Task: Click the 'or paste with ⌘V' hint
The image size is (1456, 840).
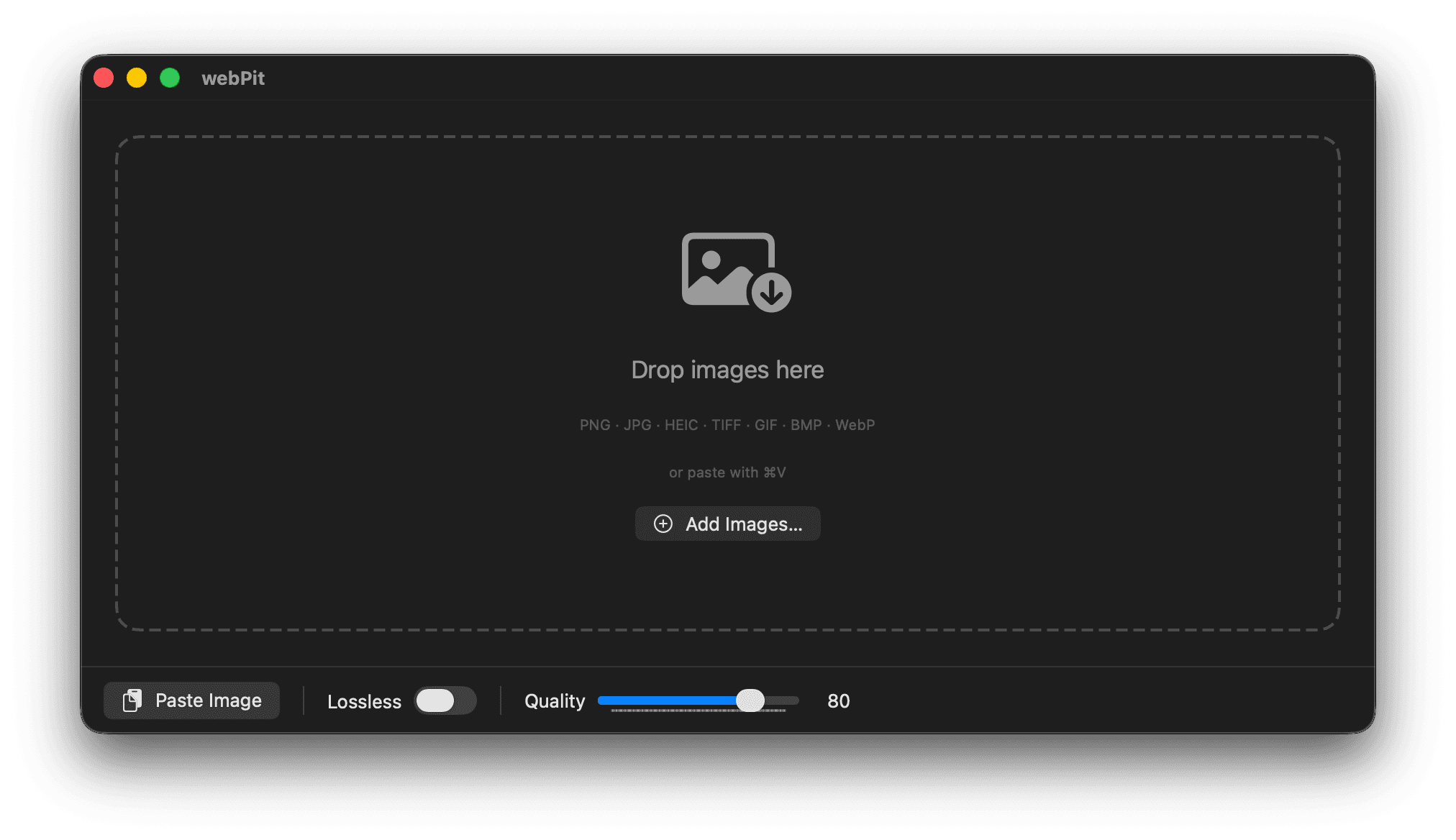Action: (x=727, y=472)
